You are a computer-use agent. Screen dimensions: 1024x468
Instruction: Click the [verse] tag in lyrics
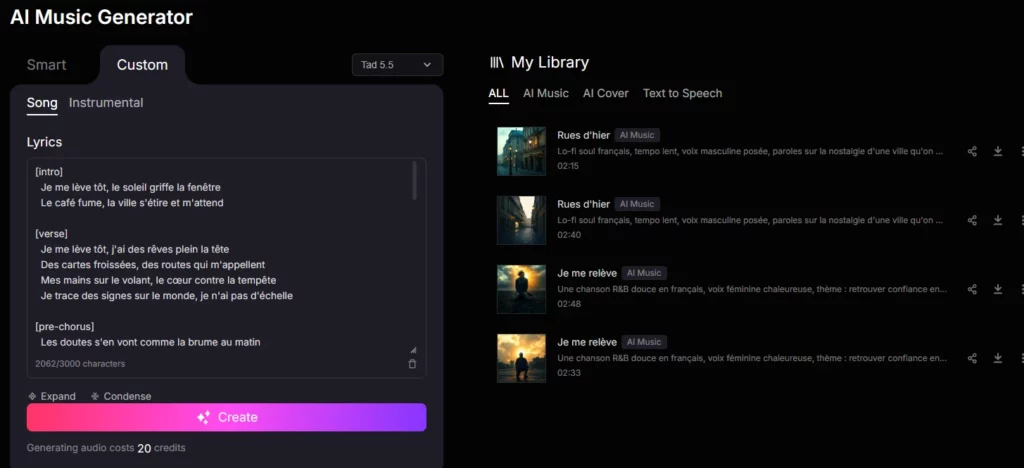pos(52,234)
